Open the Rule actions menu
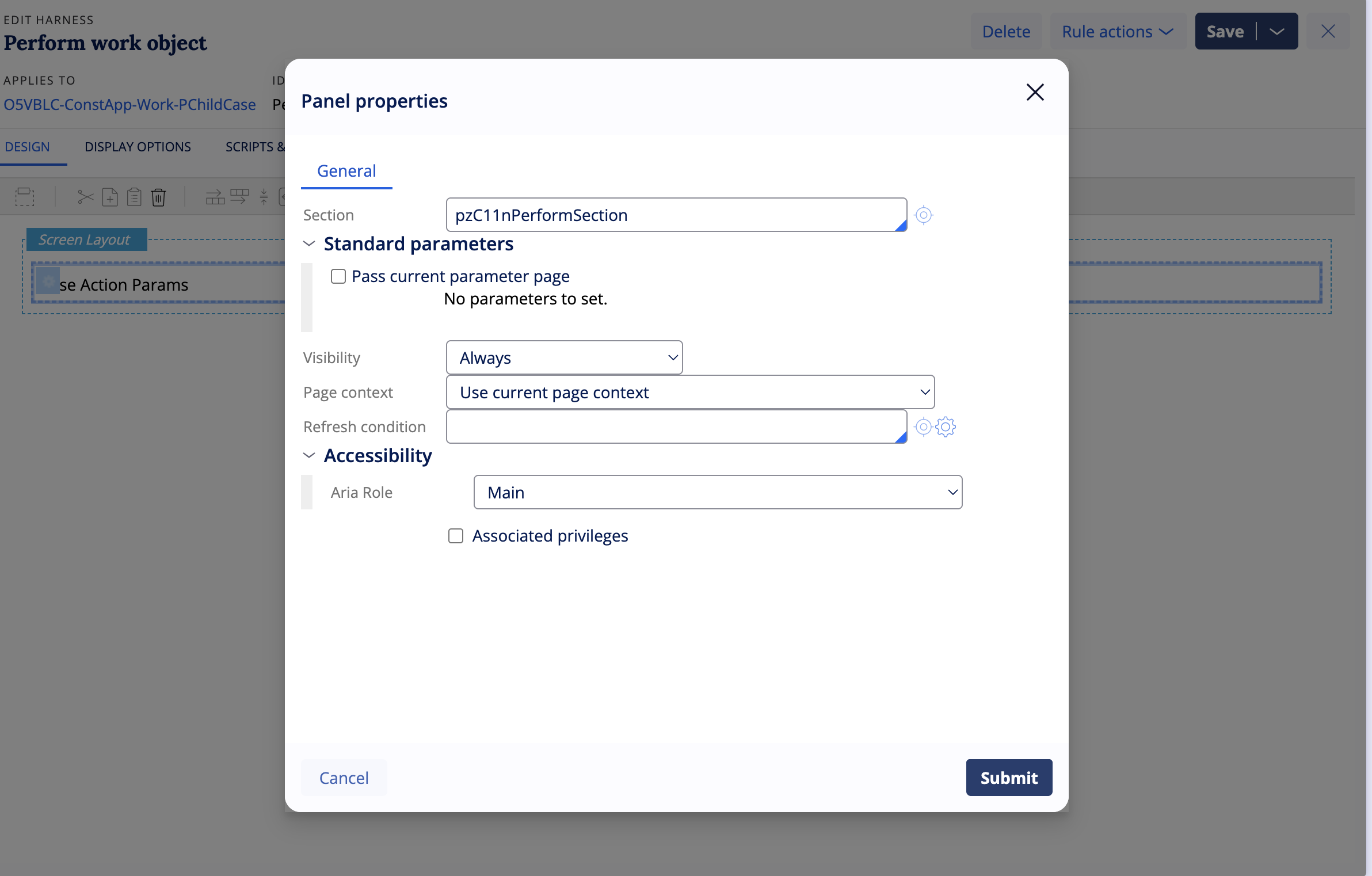Viewport: 1372px width, 876px height. click(1118, 31)
